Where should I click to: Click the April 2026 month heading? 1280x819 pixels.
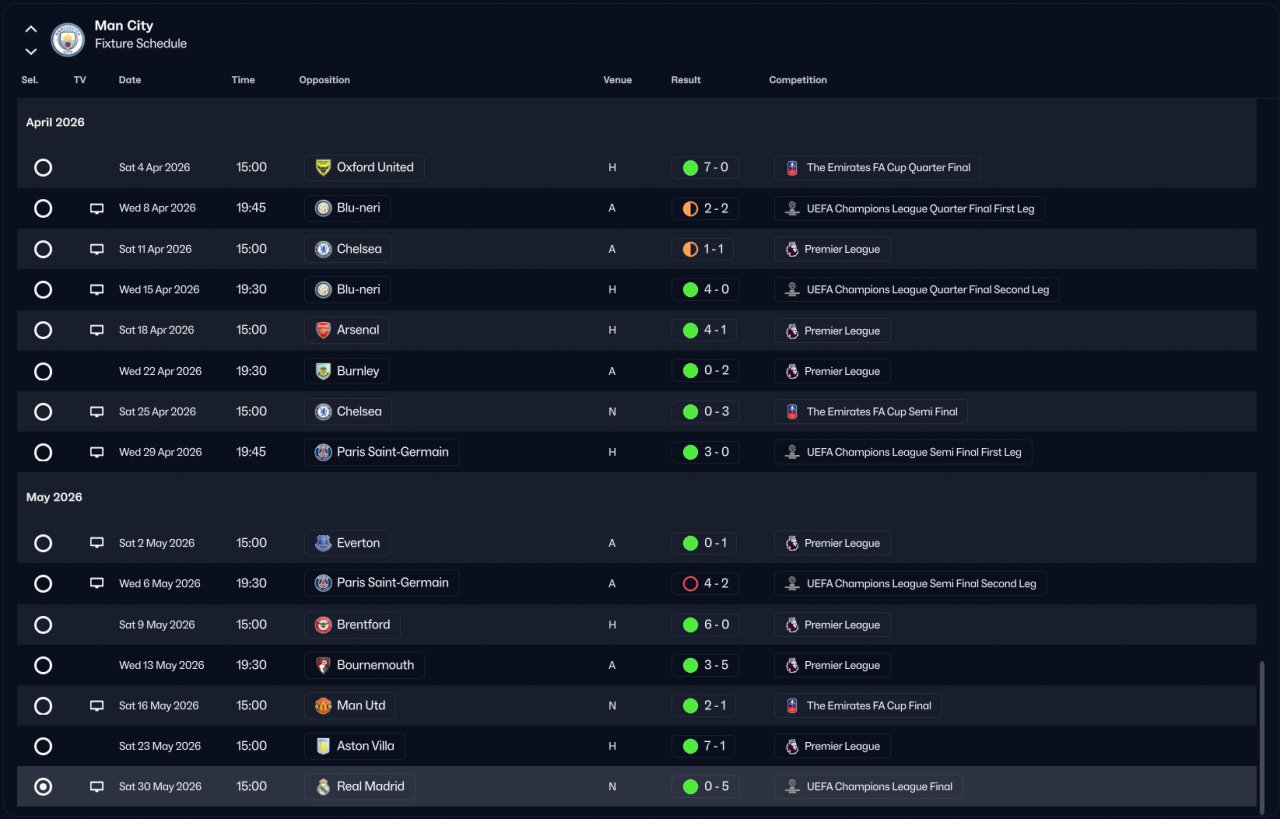(x=56, y=123)
